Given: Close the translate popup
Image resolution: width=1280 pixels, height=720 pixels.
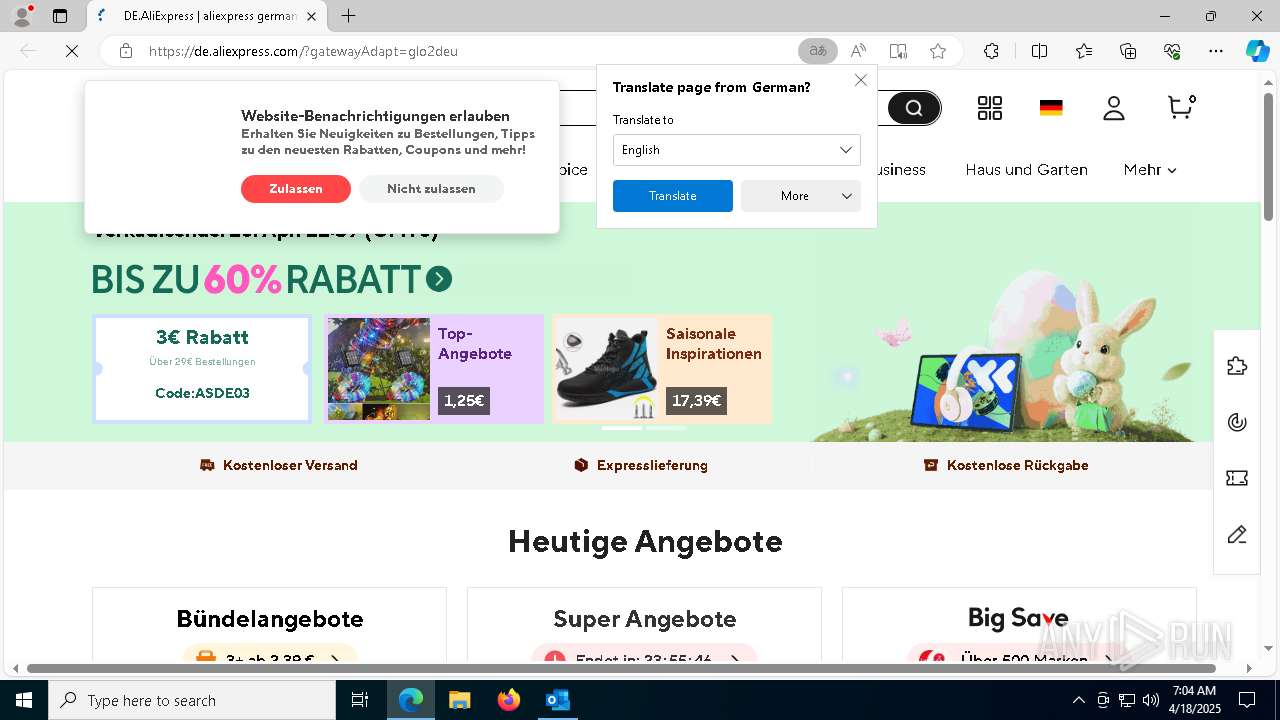Looking at the screenshot, I should pyautogui.click(x=861, y=80).
